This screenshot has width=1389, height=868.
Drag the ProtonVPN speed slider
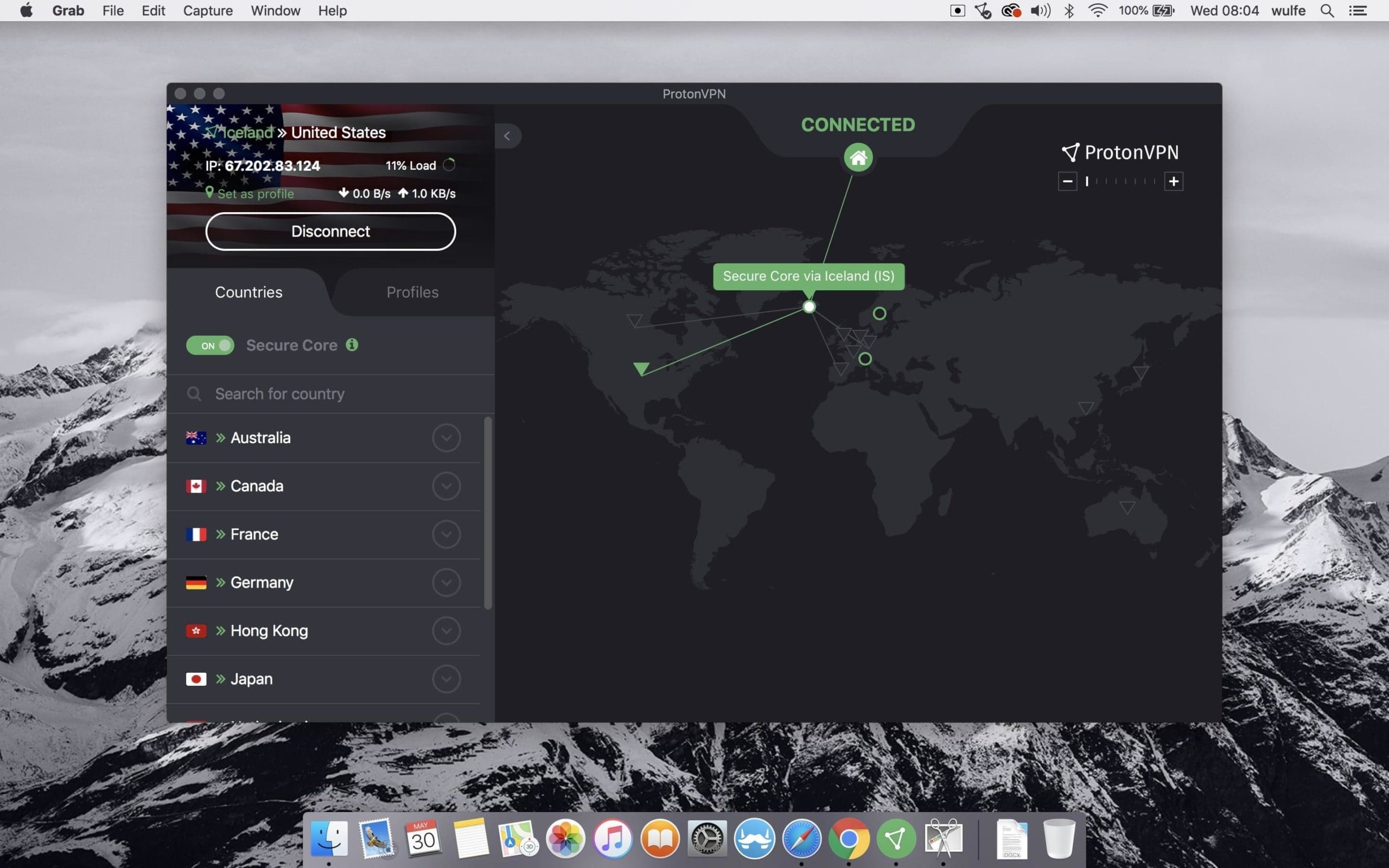click(1088, 181)
